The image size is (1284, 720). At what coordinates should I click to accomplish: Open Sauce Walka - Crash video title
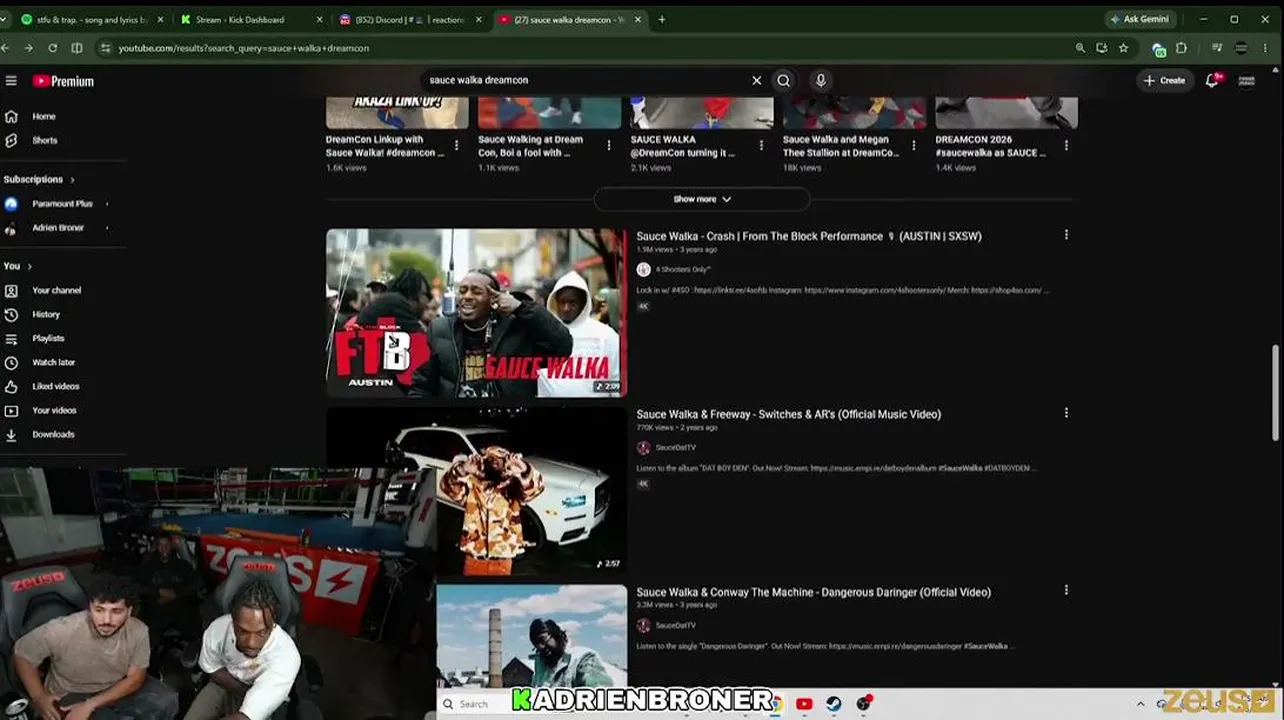pos(809,236)
